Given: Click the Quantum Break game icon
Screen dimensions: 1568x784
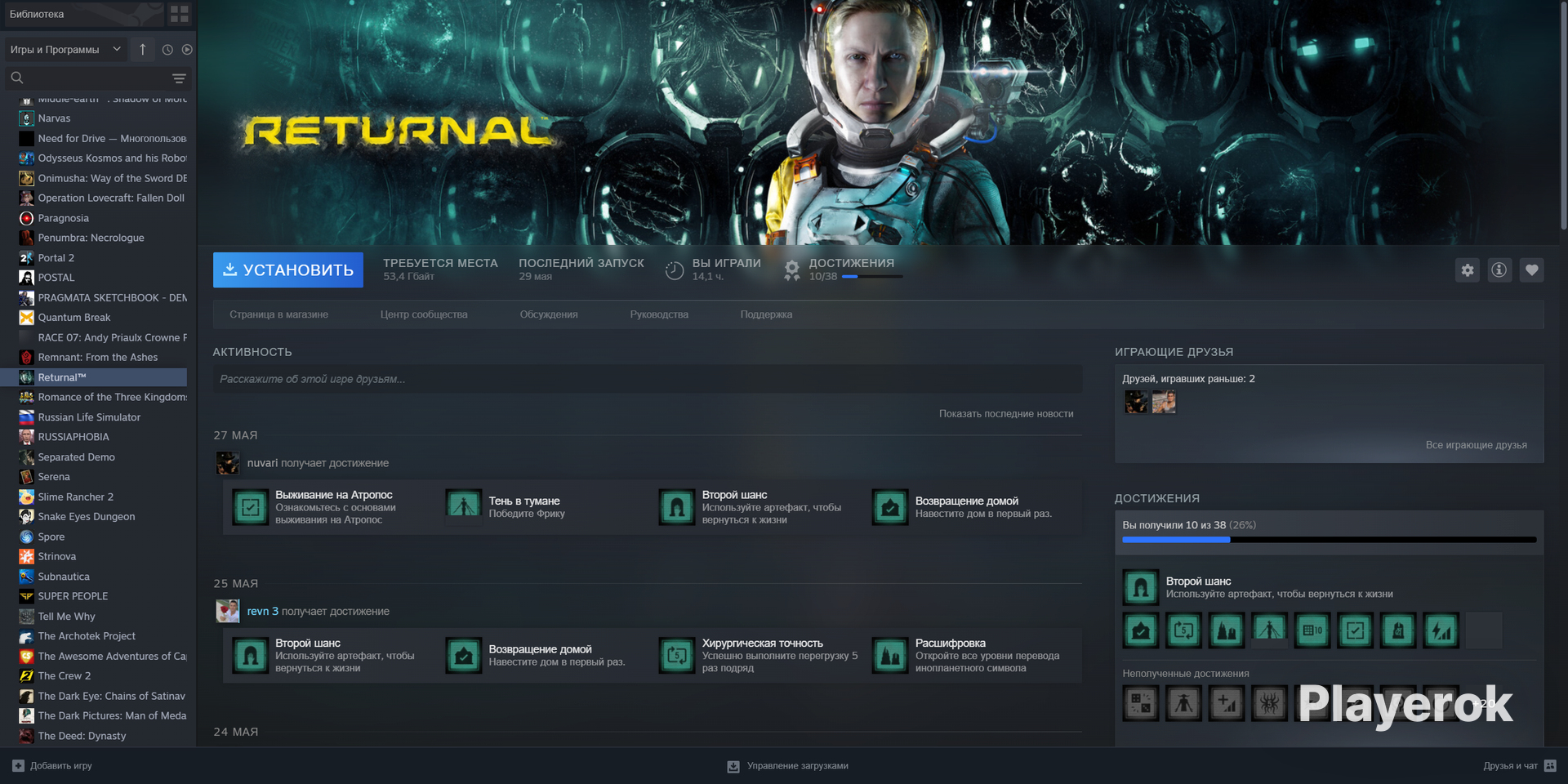Looking at the screenshot, I should pos(26,318).
